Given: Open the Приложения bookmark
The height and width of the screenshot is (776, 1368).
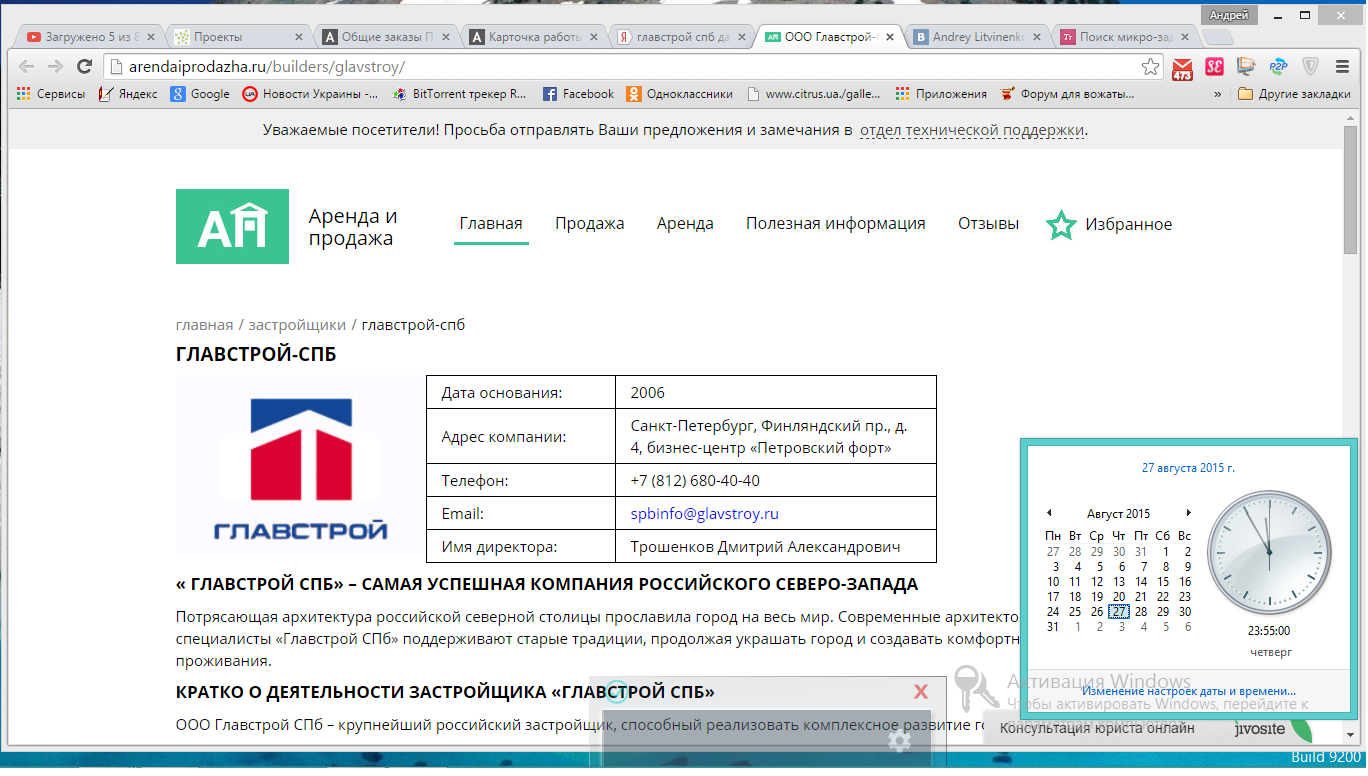Looking at the screenshot, I should (x=942, y=94).
